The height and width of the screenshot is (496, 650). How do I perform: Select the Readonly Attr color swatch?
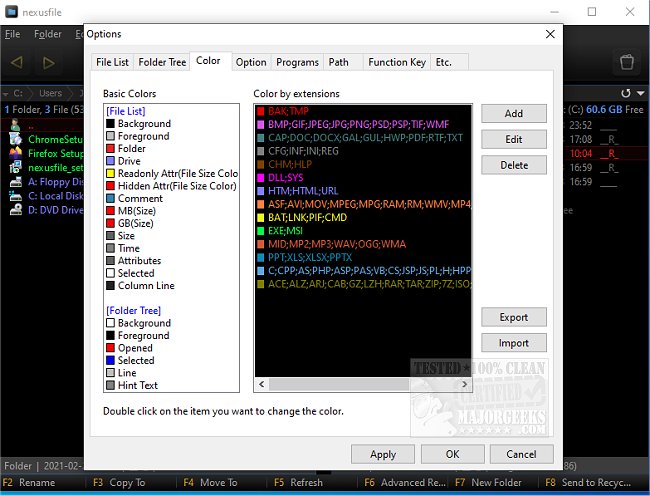point(110,173)
